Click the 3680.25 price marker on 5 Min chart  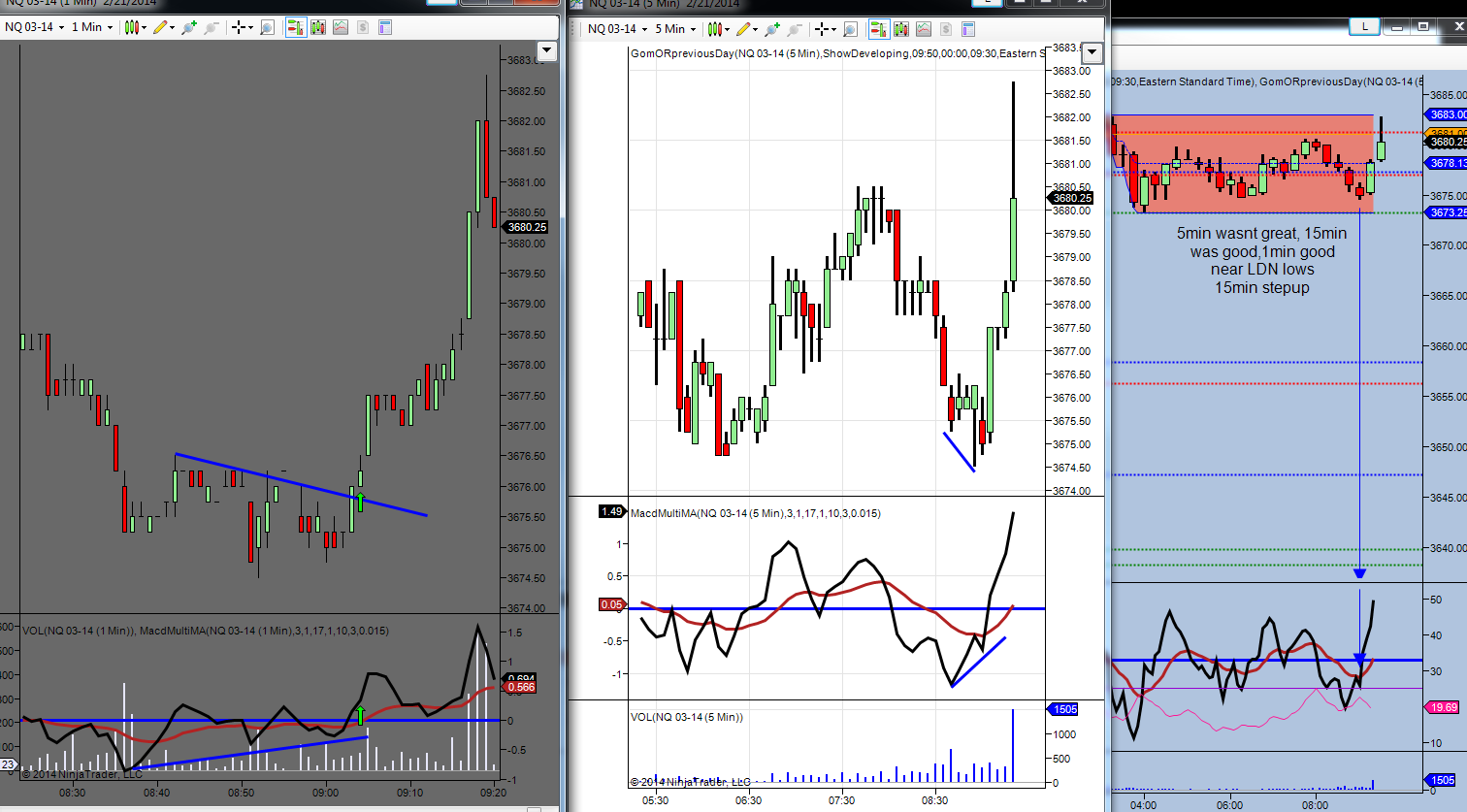point(1072,198)
